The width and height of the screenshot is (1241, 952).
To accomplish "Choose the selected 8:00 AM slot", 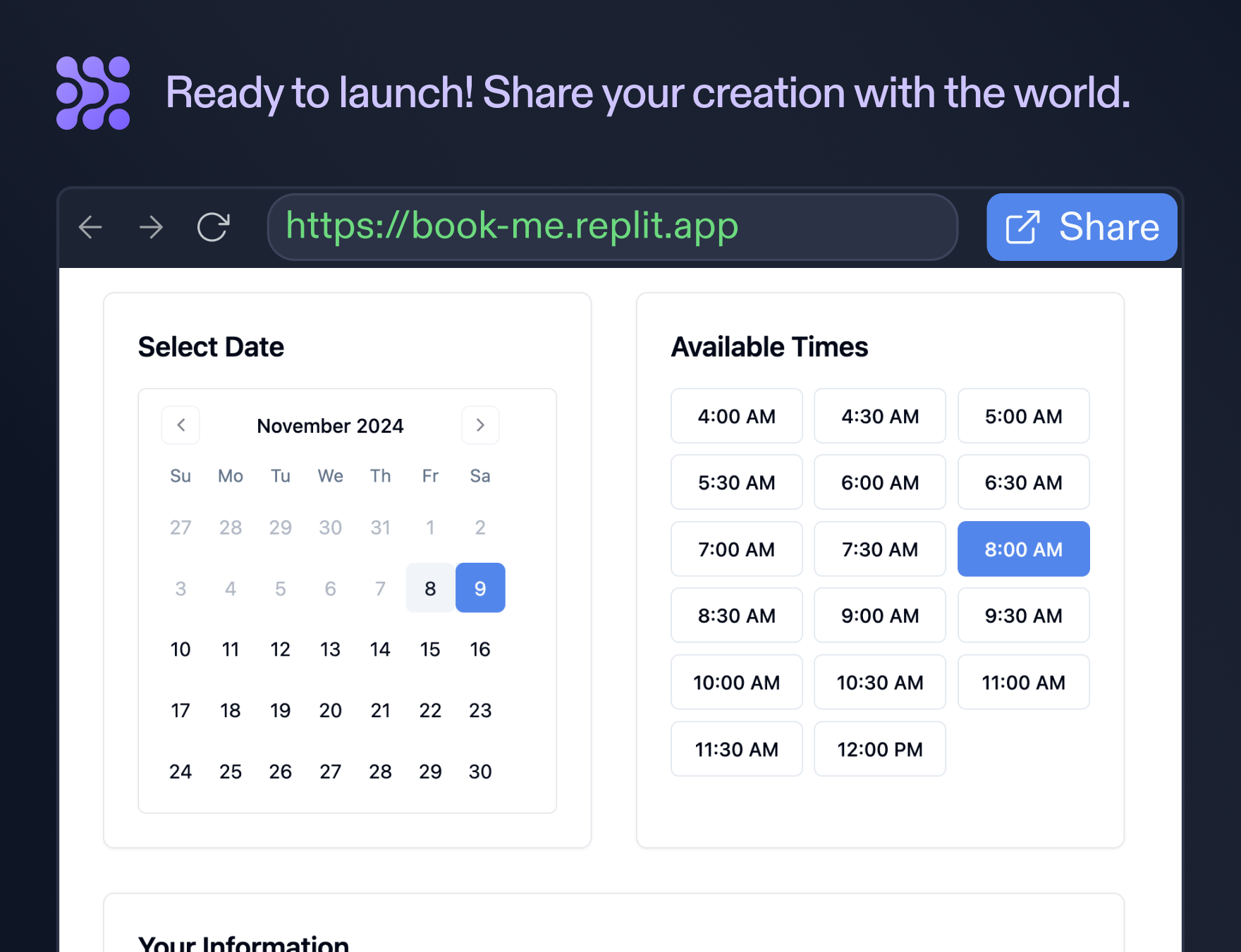I will [x=1023, y=549].
